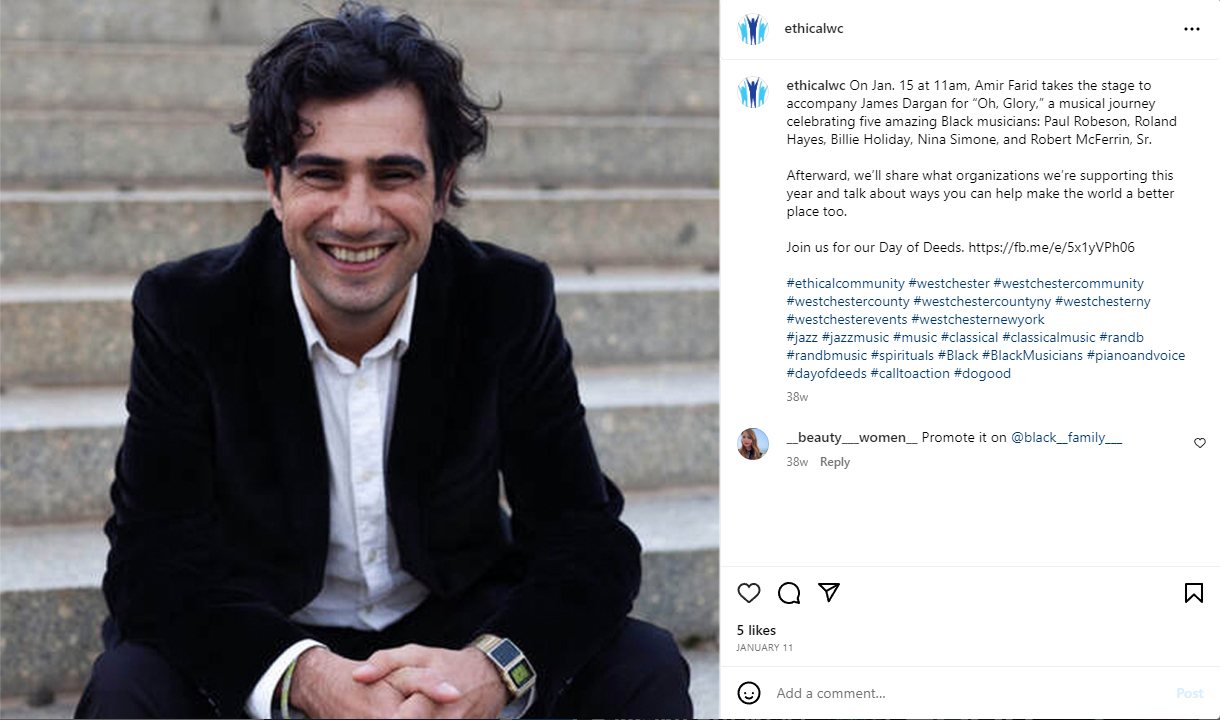The height and width of the screenshot is (720, 1220).
Task: Click the ethicalwc avatar beside the caption
Action: pyautogui.click(x=752, y=93)
